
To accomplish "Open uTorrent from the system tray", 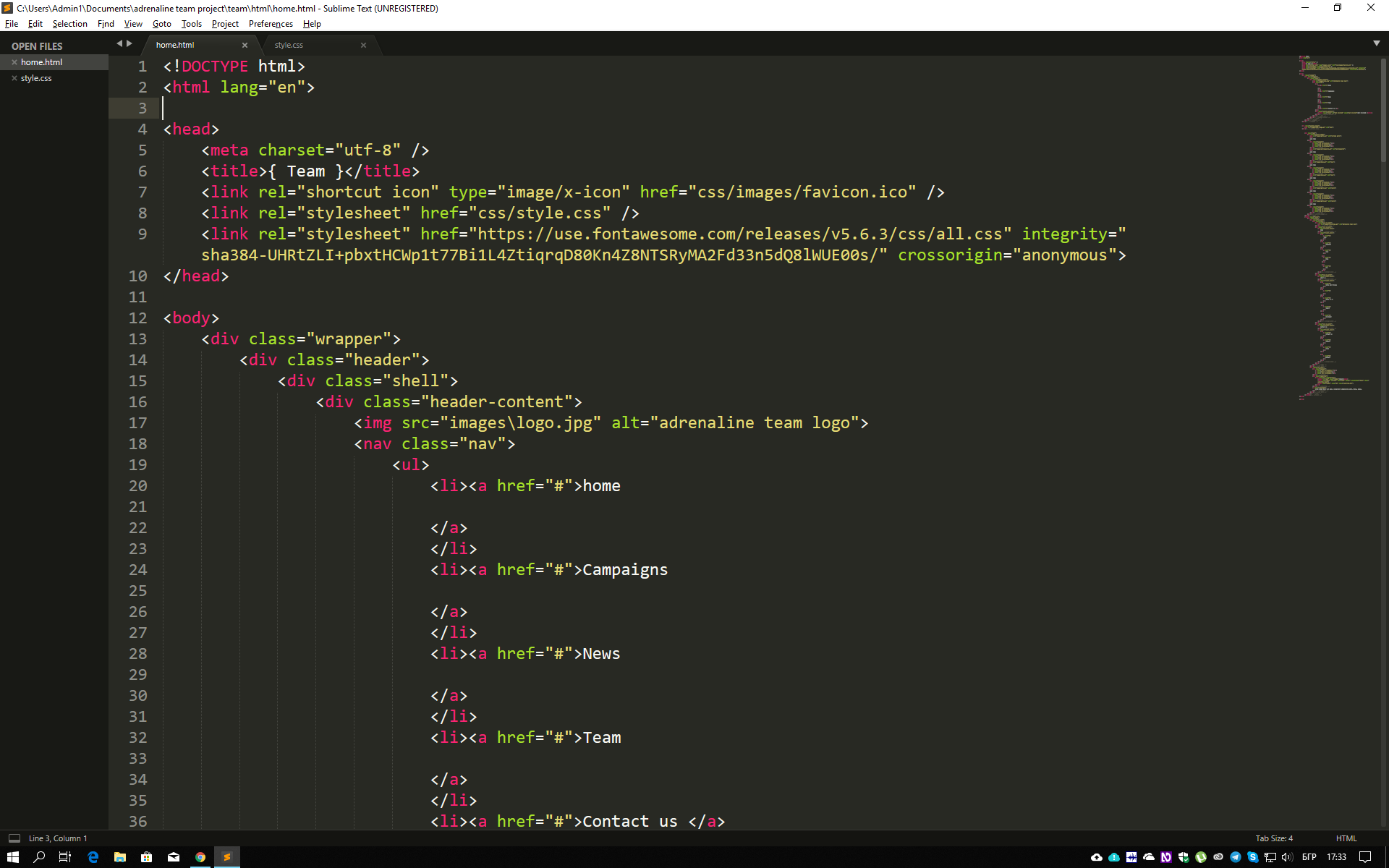I will pos(1202,857).
